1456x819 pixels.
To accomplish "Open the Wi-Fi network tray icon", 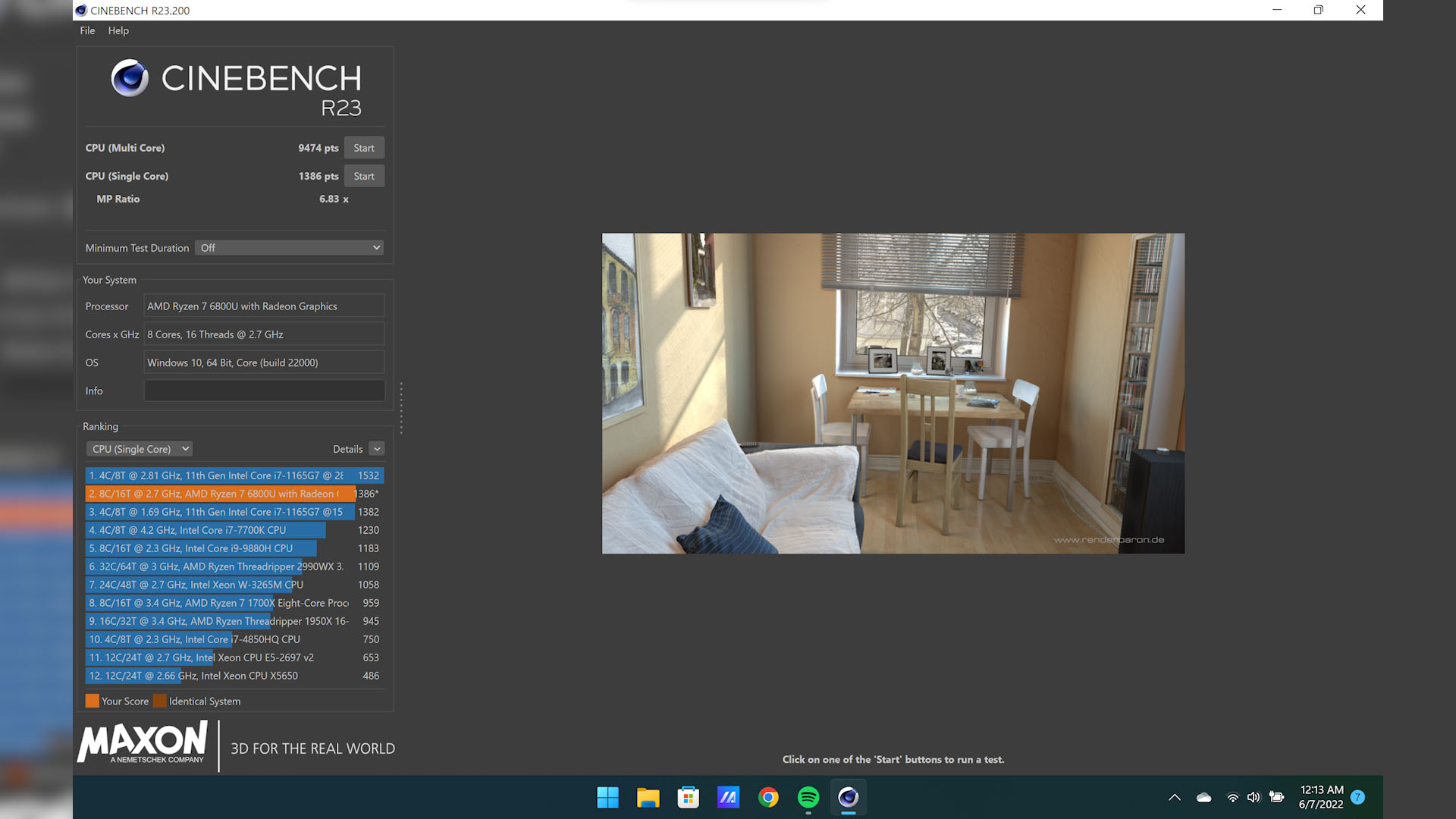I will pos(1233,797).
